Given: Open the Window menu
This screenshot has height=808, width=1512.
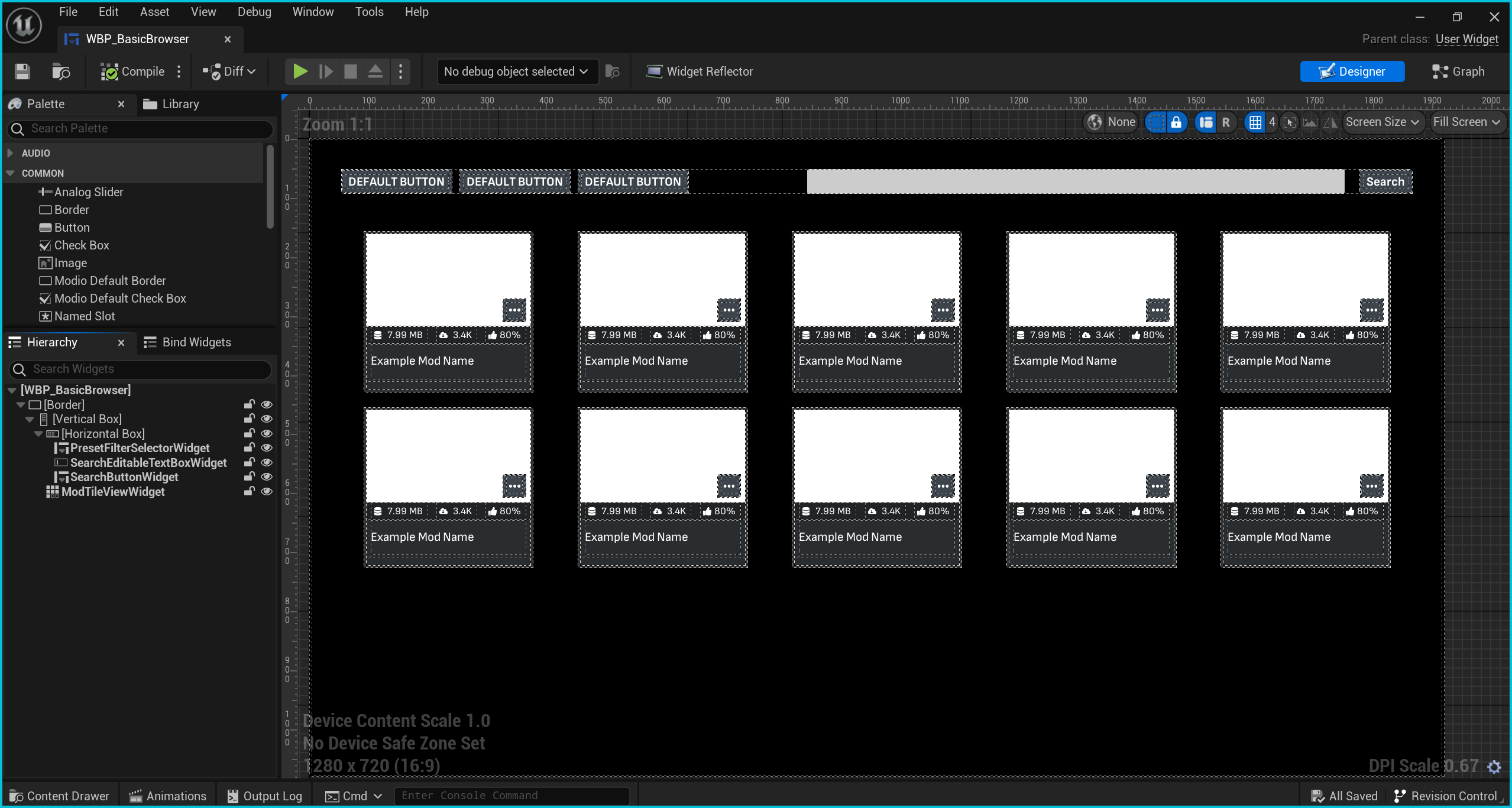Looking at the screenshot, I should click(313, 11).
